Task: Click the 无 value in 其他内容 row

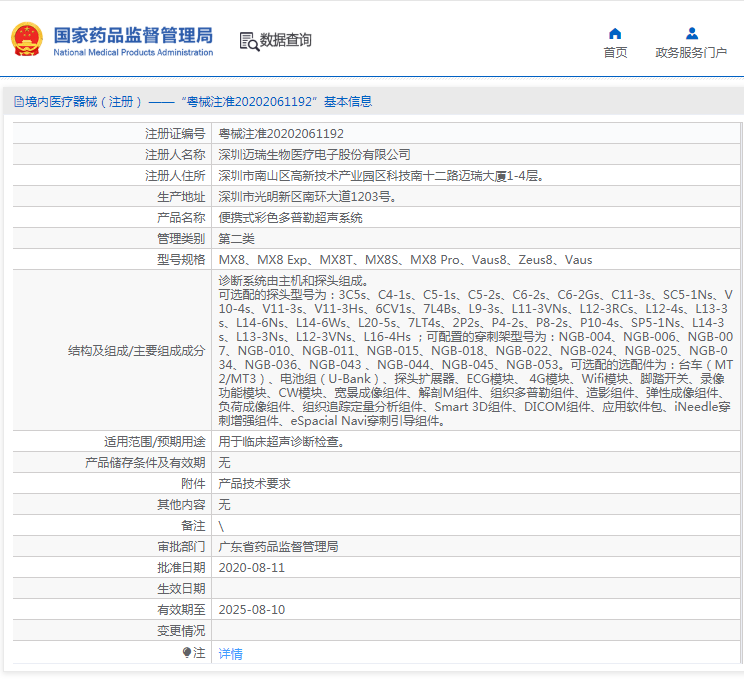Action: [x=224, y=504]
